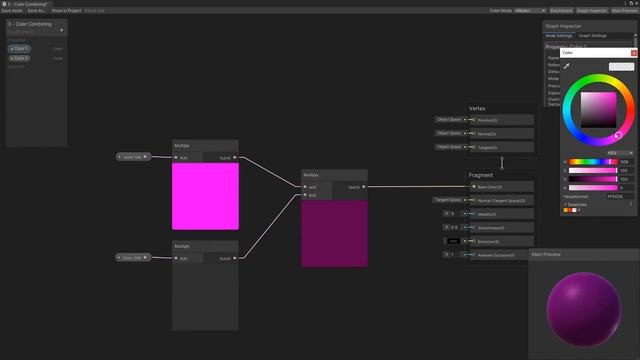This screenshot has height=360, width=640.
Task: Click the Out port of the center Multiply node
Action: point(364,187)
